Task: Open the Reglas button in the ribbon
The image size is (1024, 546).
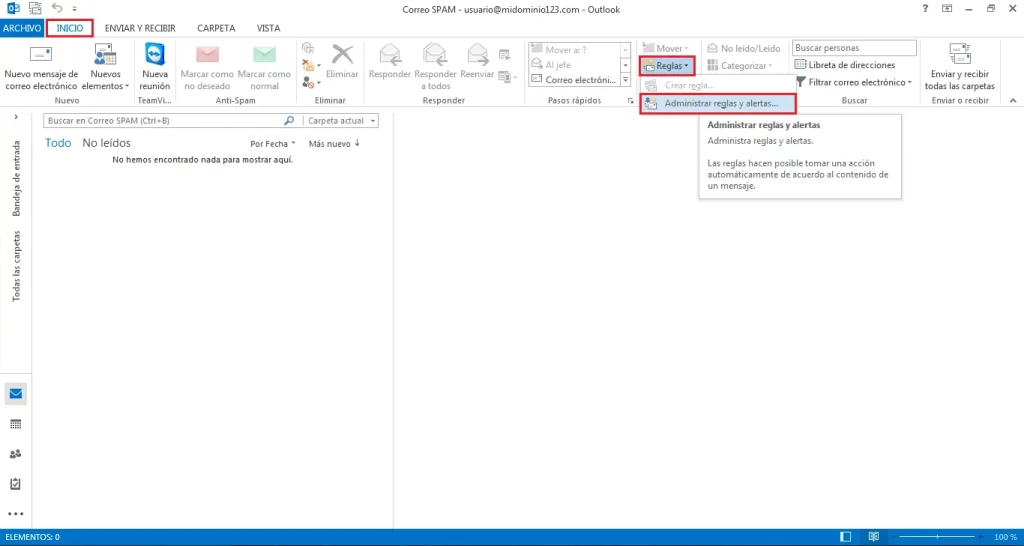Action: (667, 66)
